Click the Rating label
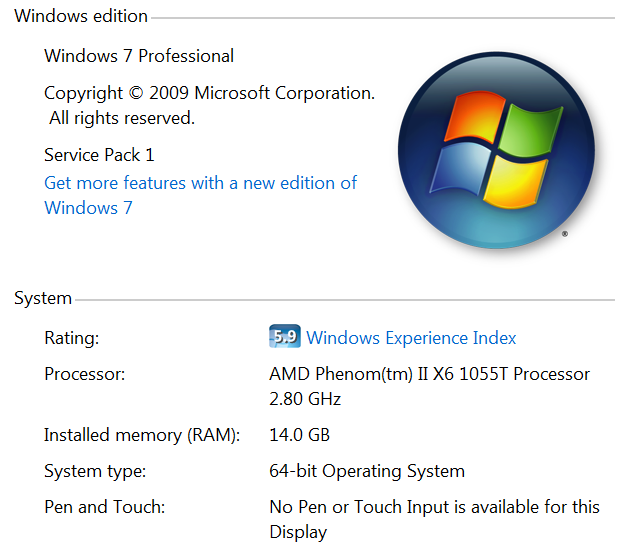This screenshot has width=618, height=549. tap(72, 338)
